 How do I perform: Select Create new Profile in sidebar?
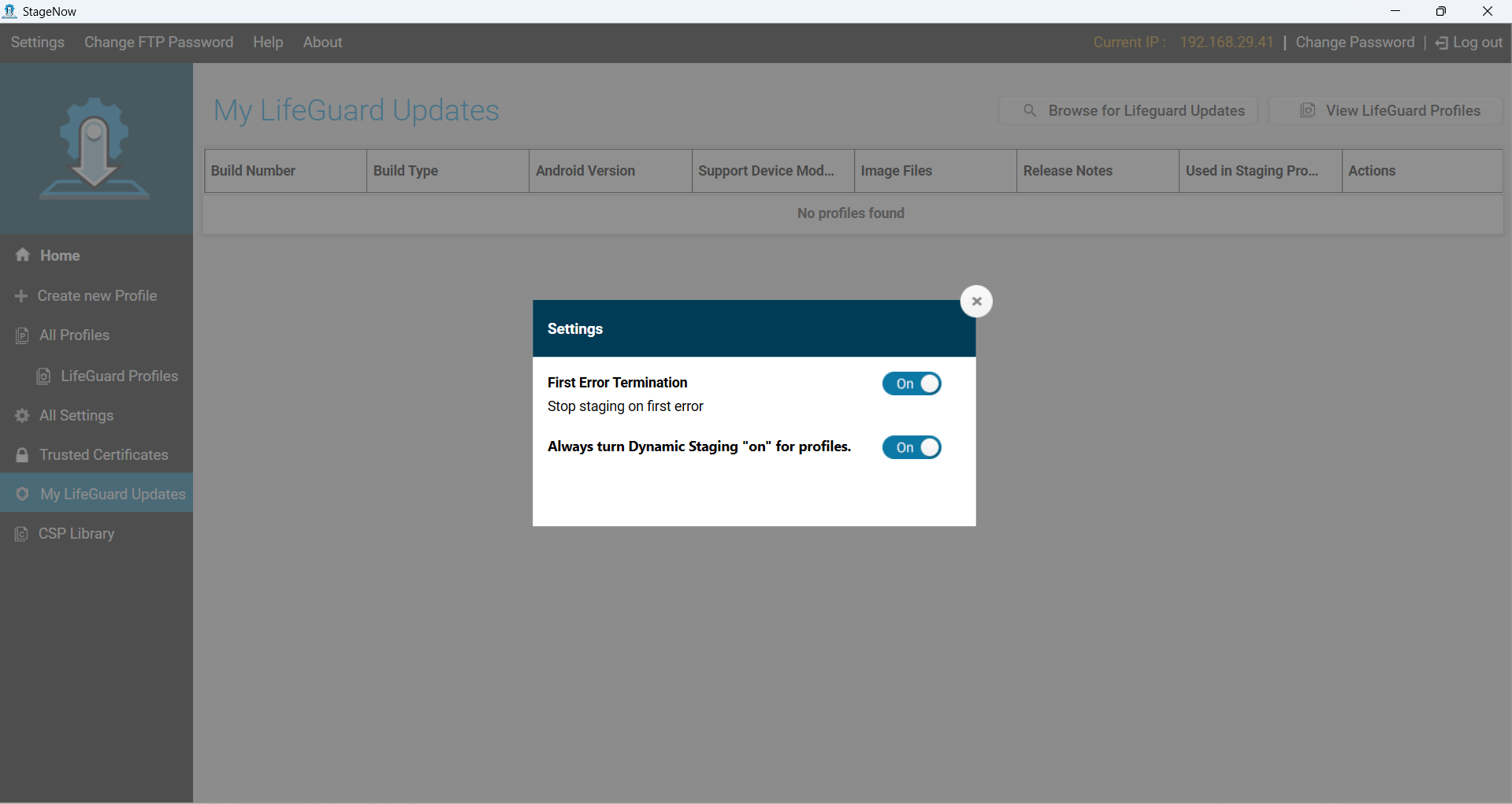click(96, 296)
